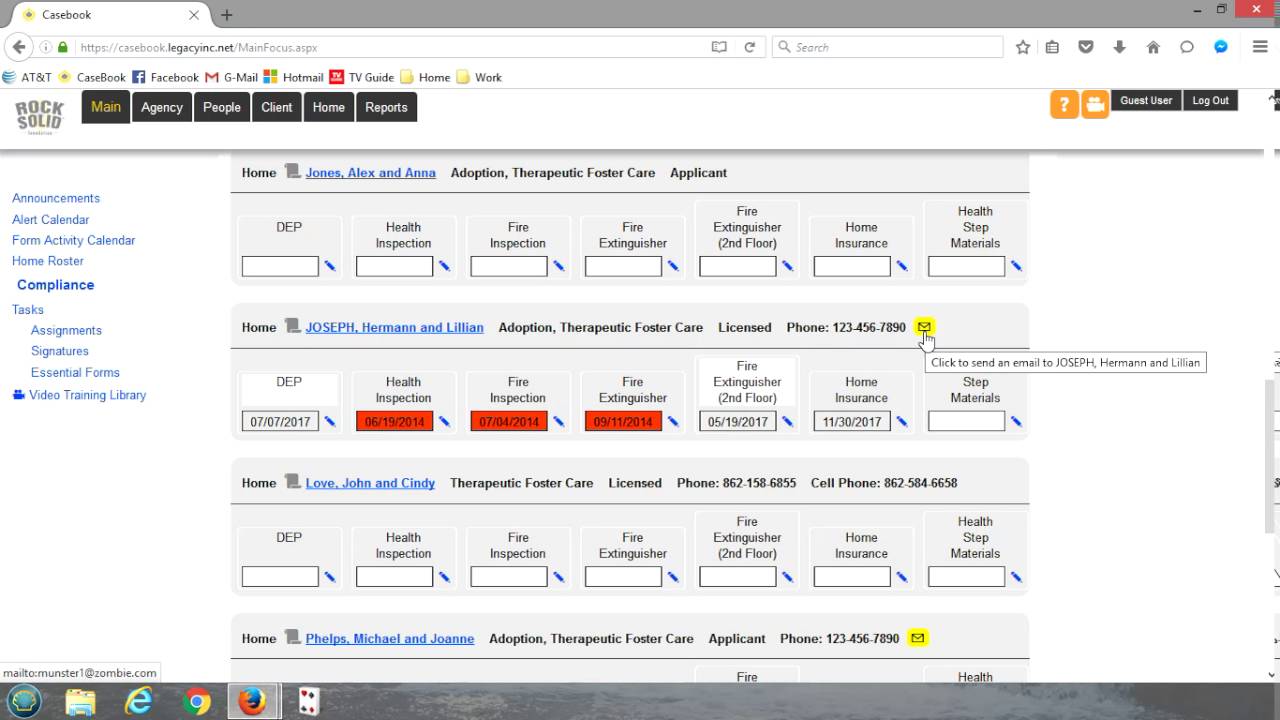Open Alert Calendar in sidebar
The width and height of the screenshot is (1280, 720).
click(x=50, y=219)
